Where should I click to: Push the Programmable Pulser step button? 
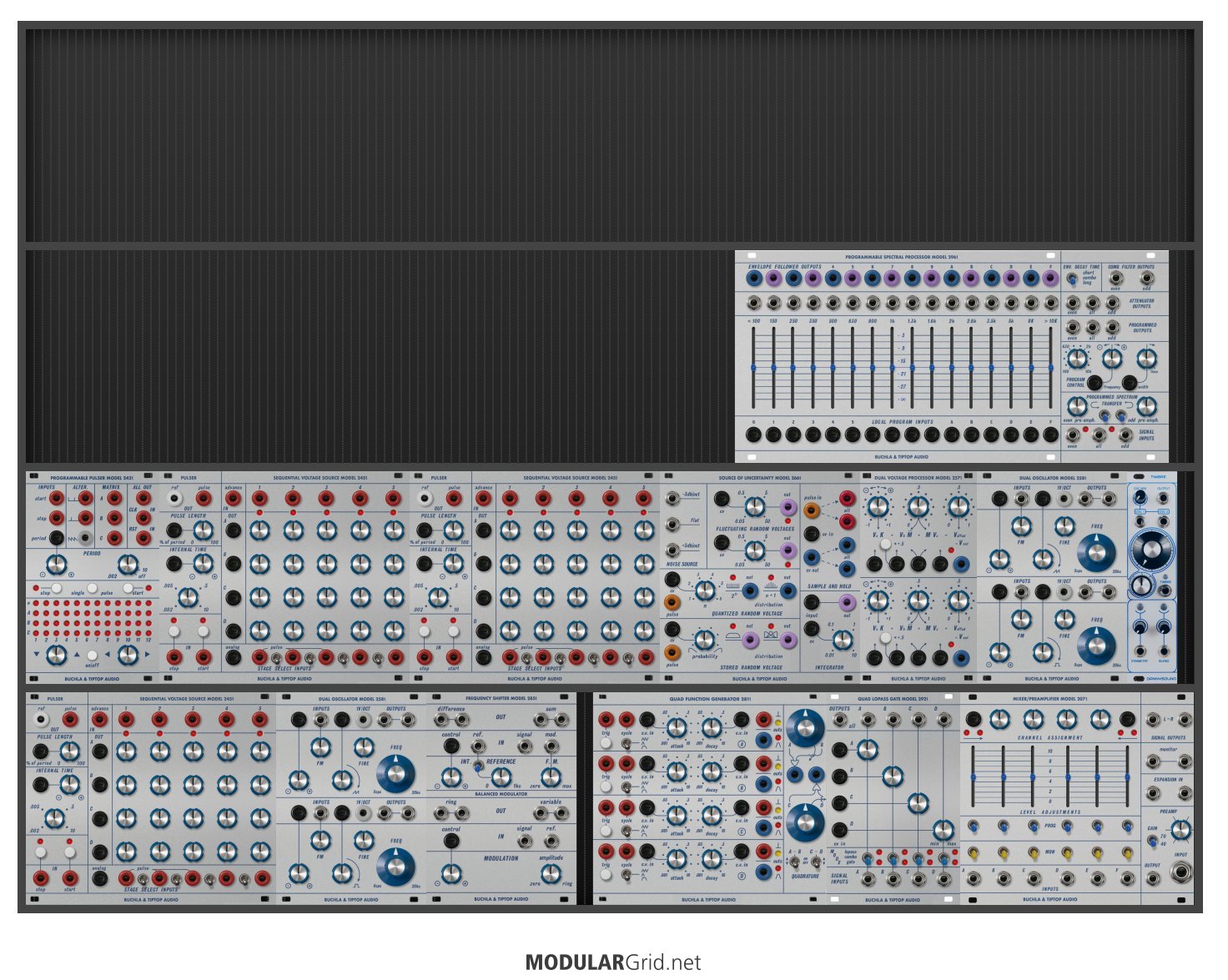tap(57, 587)
